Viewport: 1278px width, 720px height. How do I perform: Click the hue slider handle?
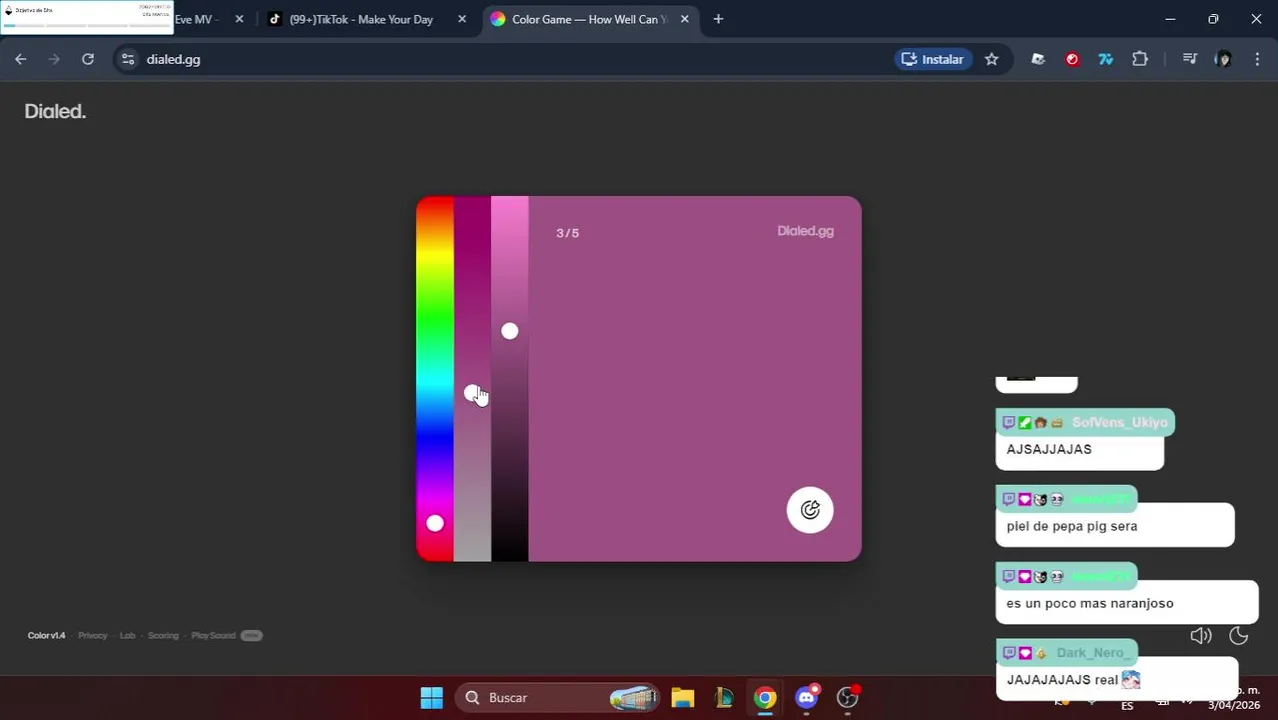point(435,523)
